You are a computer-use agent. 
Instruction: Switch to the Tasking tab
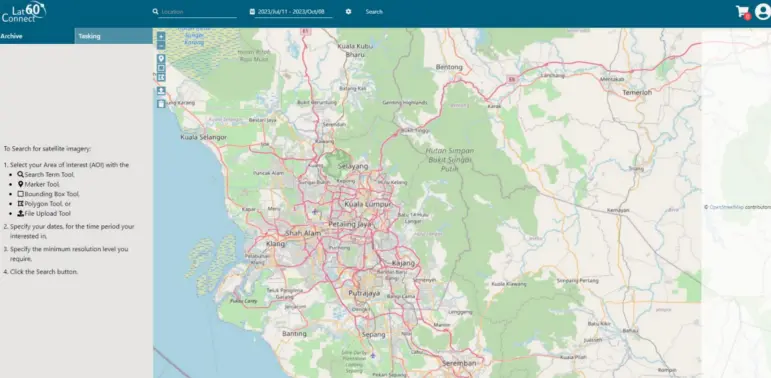click(x=114, y=36)
